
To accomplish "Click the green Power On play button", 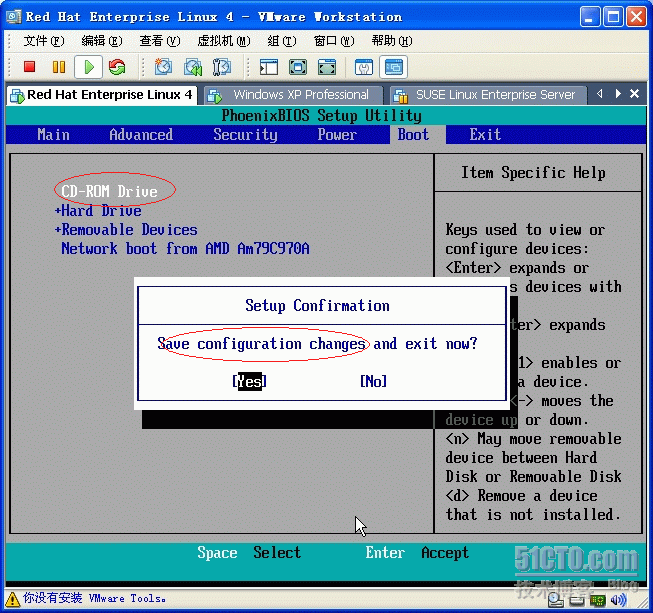I will [88, 67].
